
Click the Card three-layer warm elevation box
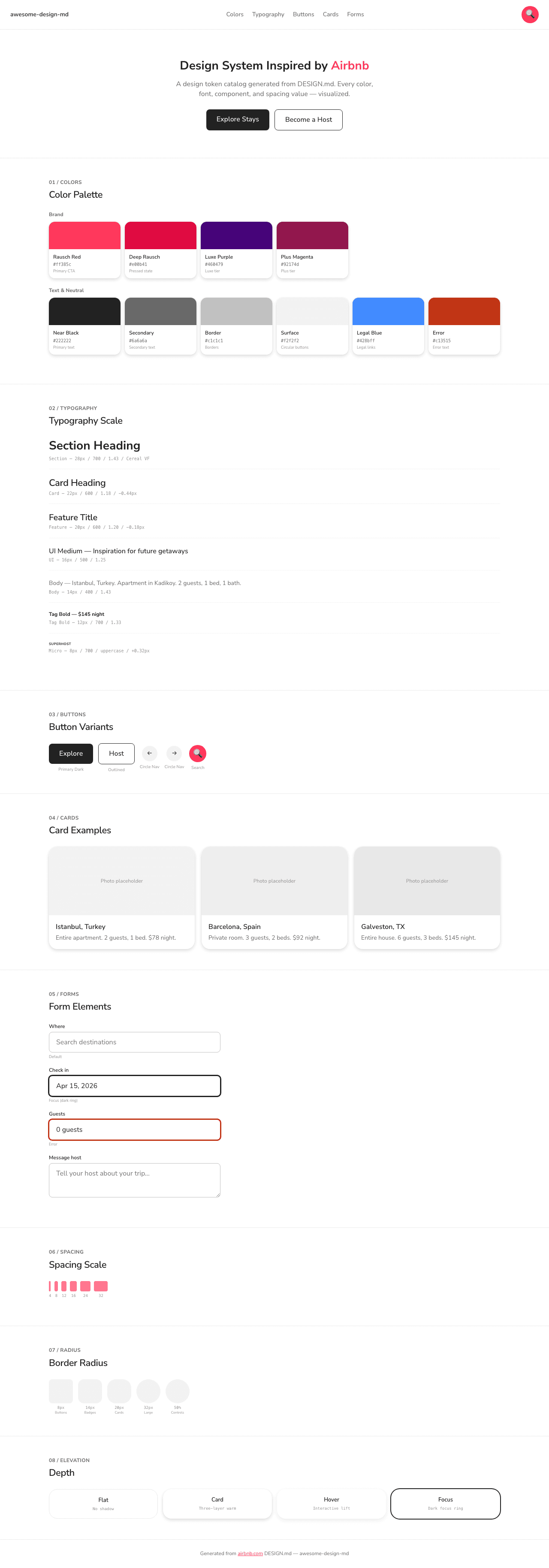(x=217, y=1504)
